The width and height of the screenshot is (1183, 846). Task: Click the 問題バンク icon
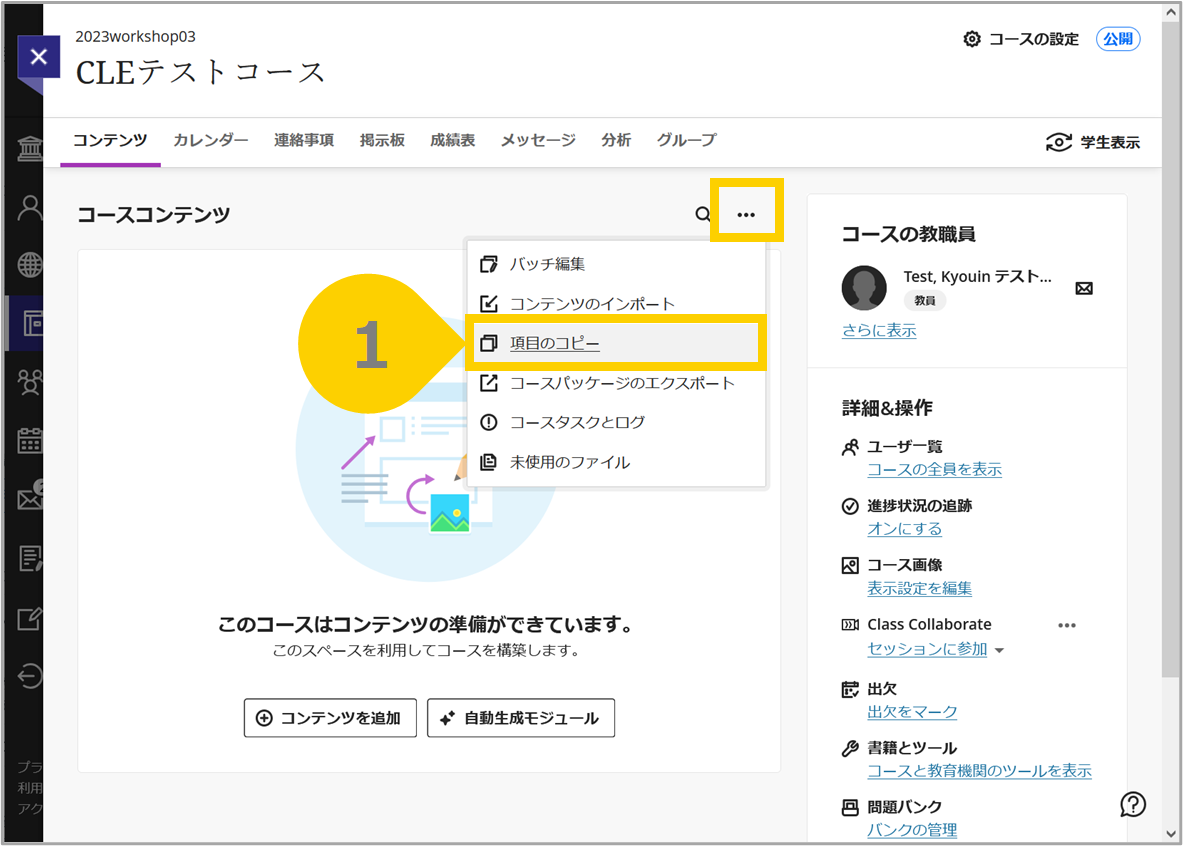click(x=850, y=808)
